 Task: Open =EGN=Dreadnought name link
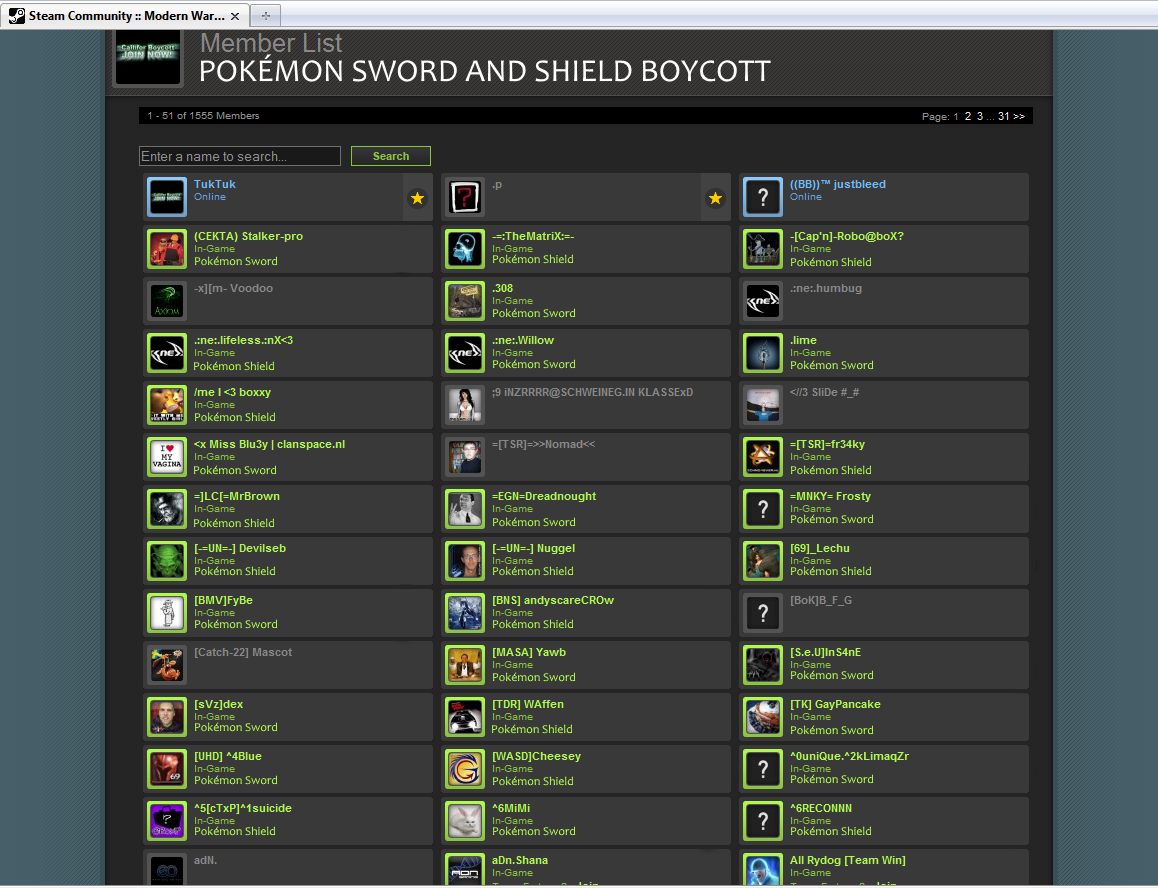click(544, 496)
